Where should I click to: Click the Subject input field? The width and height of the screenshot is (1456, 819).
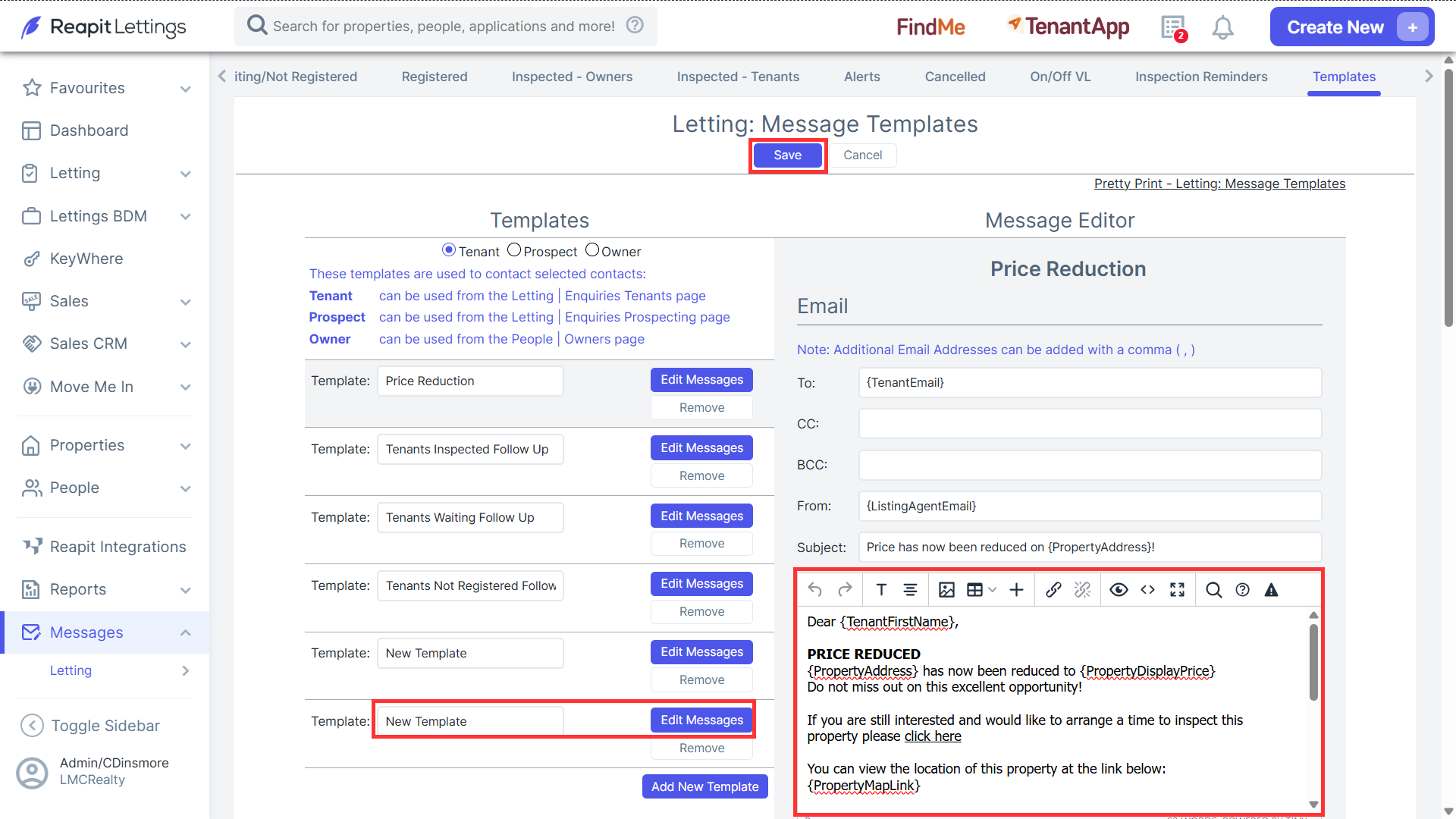pos(1090,547)
